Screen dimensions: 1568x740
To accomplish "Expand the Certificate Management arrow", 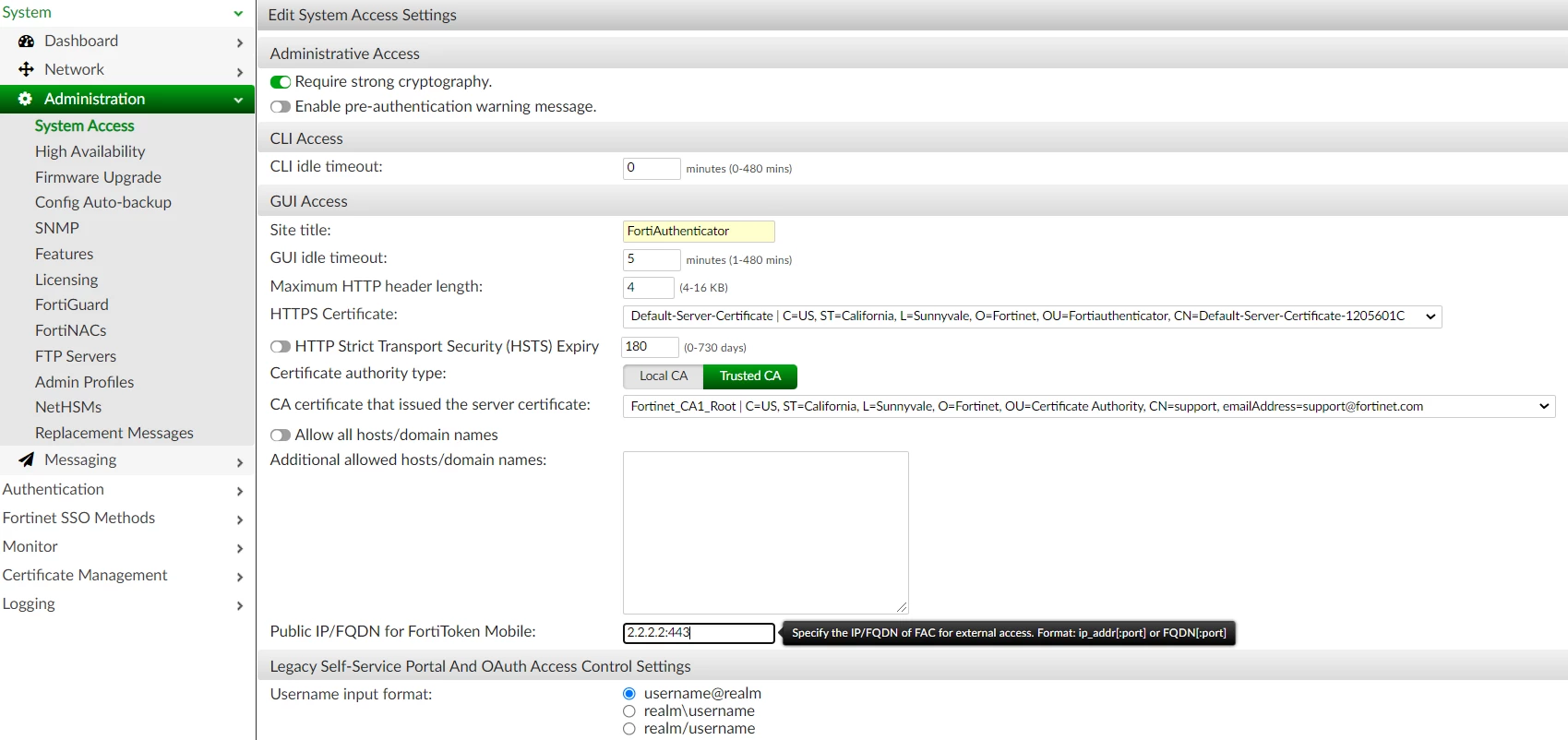I will pyautogui.click(x=240, y=577).
